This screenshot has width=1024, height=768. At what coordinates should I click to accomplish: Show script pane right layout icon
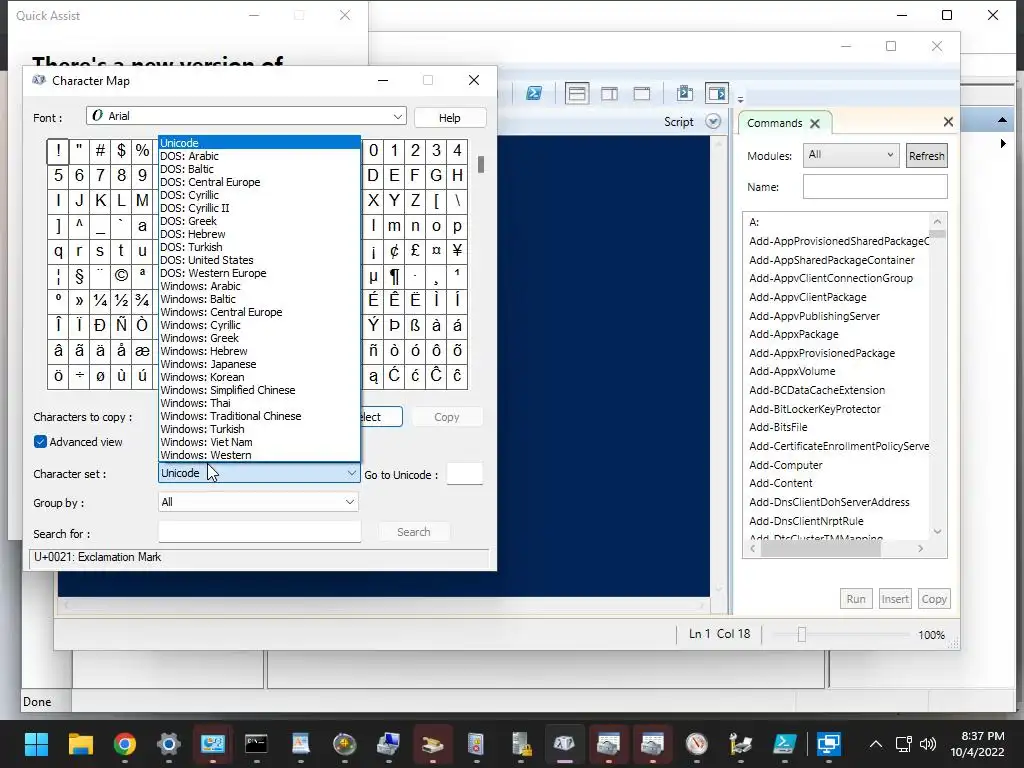[609, 93]
